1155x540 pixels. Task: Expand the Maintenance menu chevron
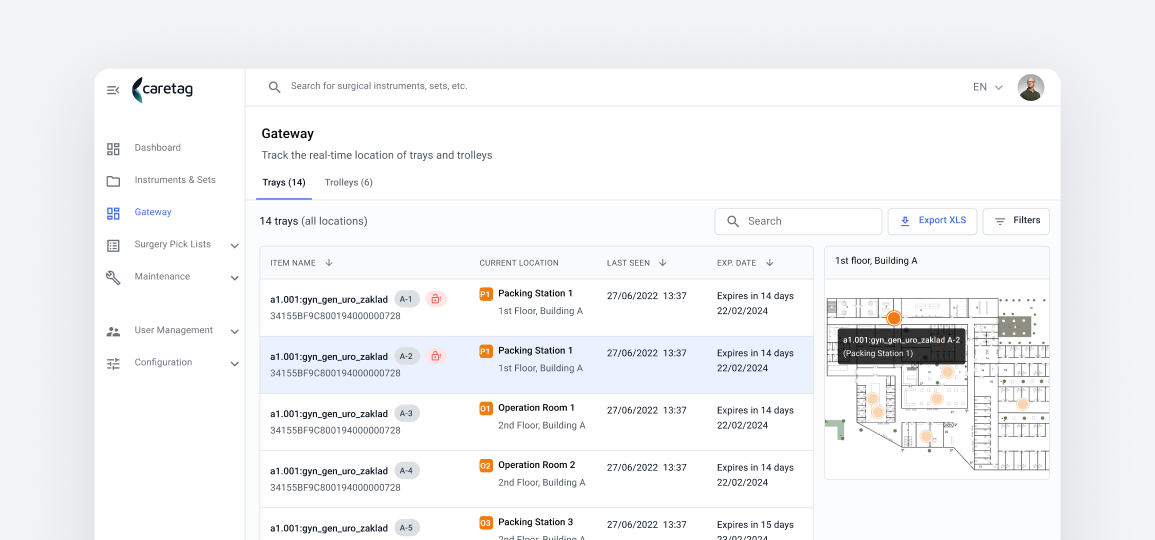coord(234,278)
